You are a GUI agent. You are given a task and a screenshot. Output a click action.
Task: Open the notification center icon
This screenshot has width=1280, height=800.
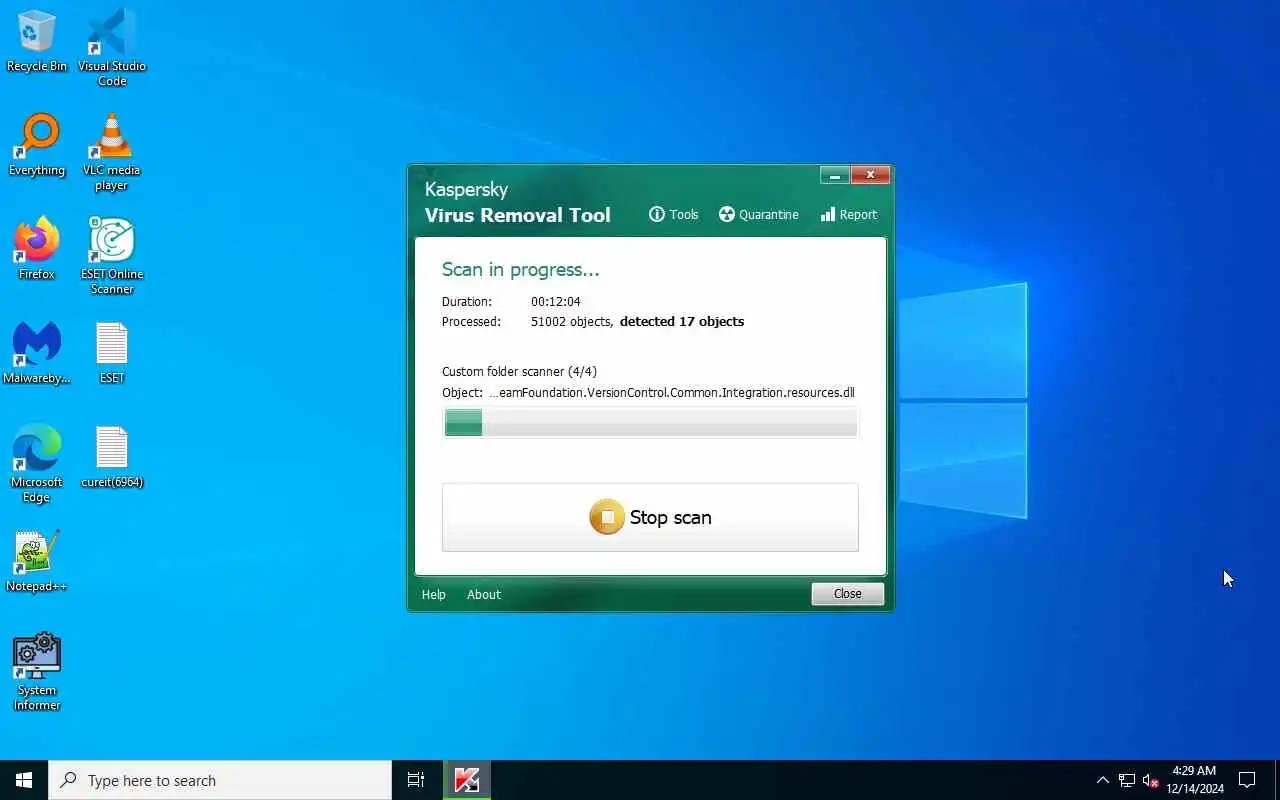[1247, 780]
